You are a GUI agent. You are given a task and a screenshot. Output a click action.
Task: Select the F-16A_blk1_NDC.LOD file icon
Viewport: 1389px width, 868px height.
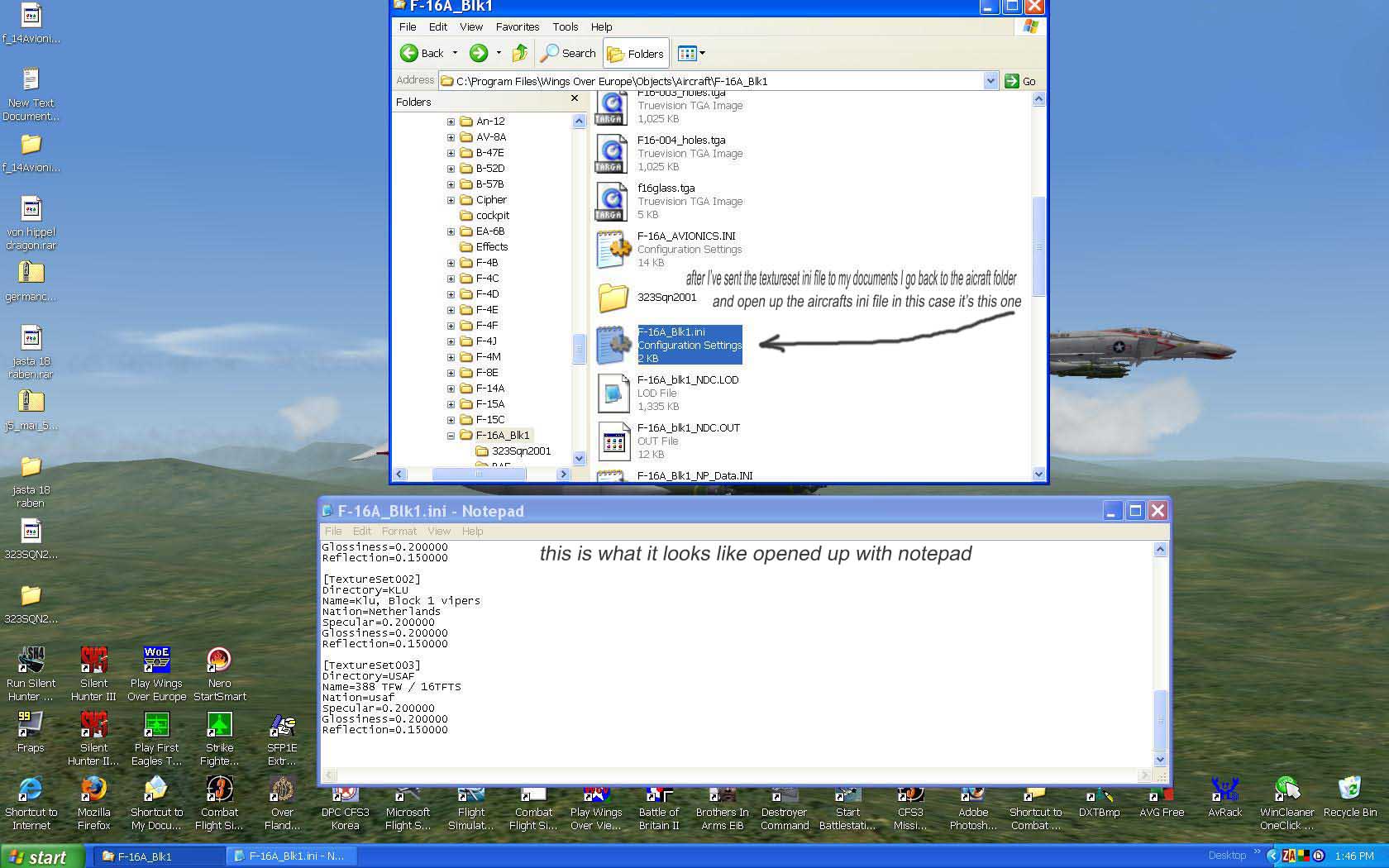point(612,393)
